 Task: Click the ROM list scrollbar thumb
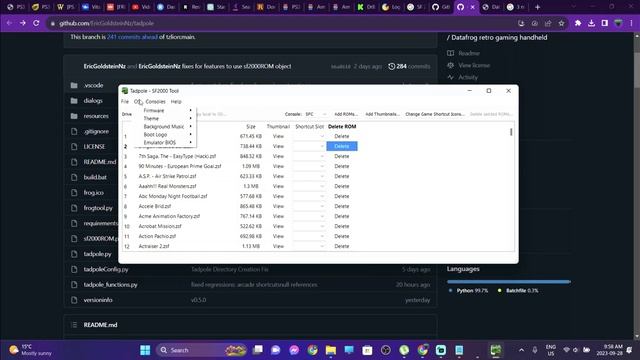click(x=511, y=132)
